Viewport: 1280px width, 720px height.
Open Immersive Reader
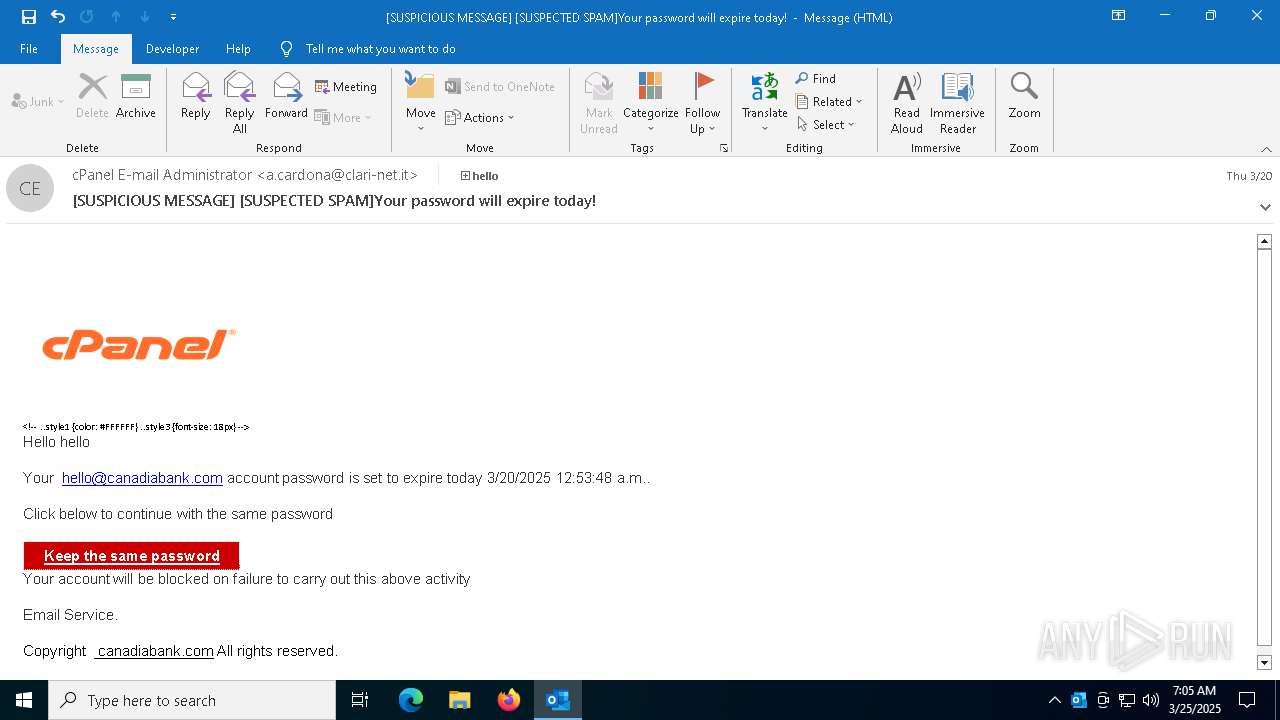pos(958,102)
